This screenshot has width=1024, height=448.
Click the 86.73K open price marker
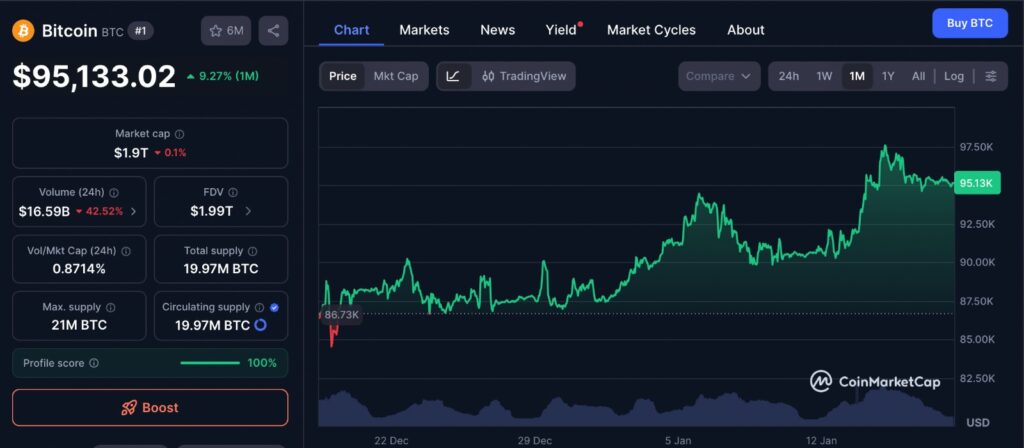tap(341, 315)
